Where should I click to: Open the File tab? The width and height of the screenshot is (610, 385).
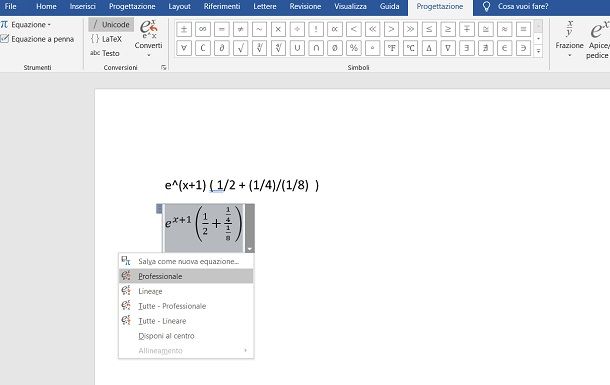(x=11, y=6)
